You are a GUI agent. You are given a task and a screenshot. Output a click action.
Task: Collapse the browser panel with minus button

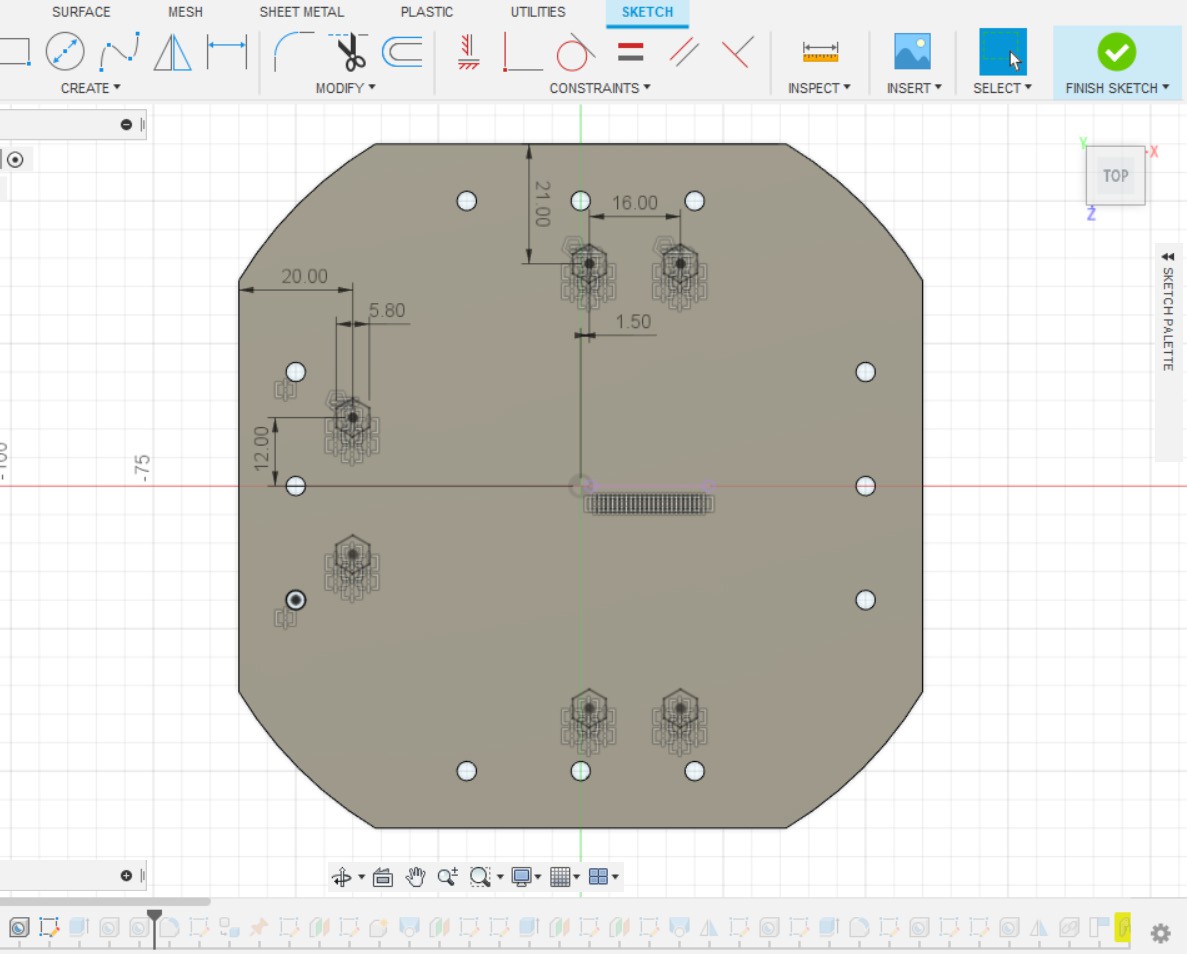coord(126,125)
